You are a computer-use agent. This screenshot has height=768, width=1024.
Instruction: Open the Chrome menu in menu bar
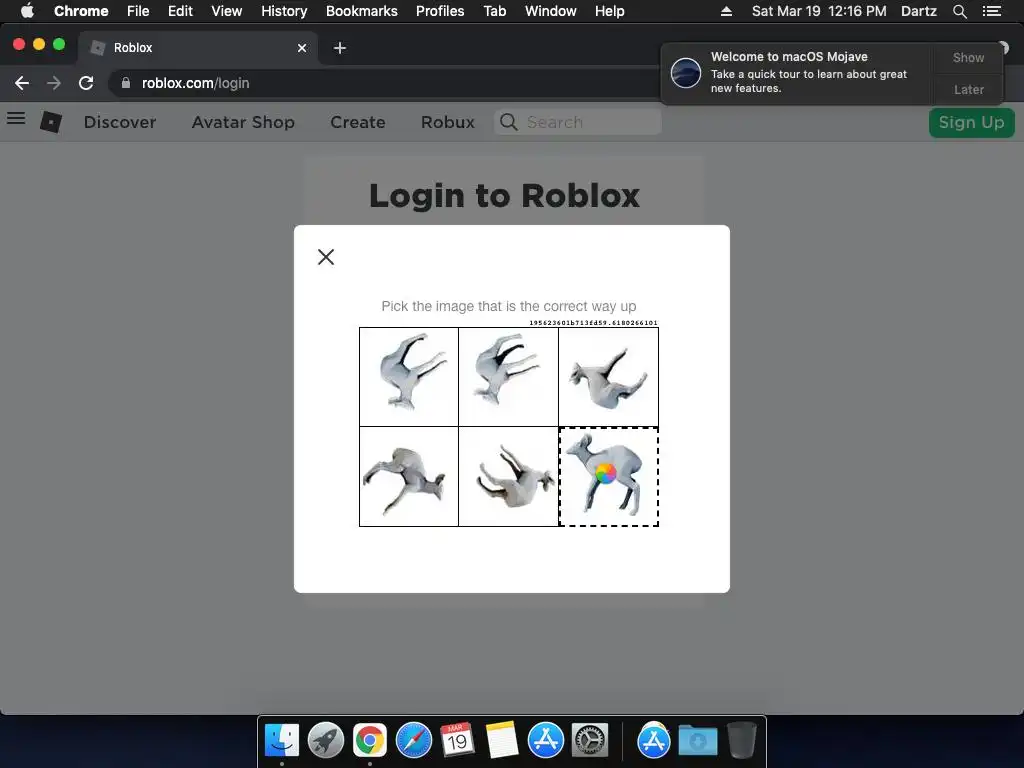click(81, 11)
